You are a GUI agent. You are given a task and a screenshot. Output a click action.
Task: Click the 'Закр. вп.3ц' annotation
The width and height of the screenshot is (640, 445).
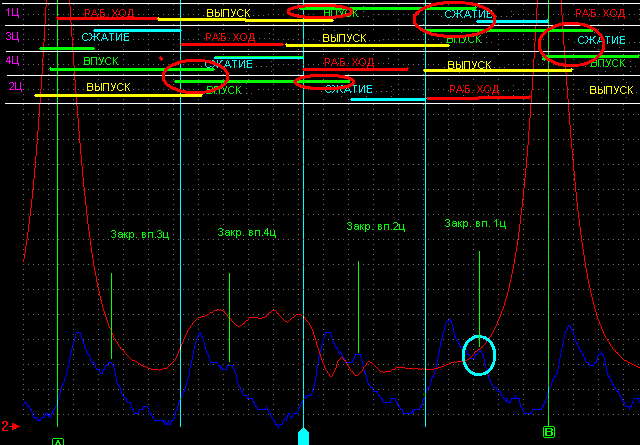(x=140, y=234)
